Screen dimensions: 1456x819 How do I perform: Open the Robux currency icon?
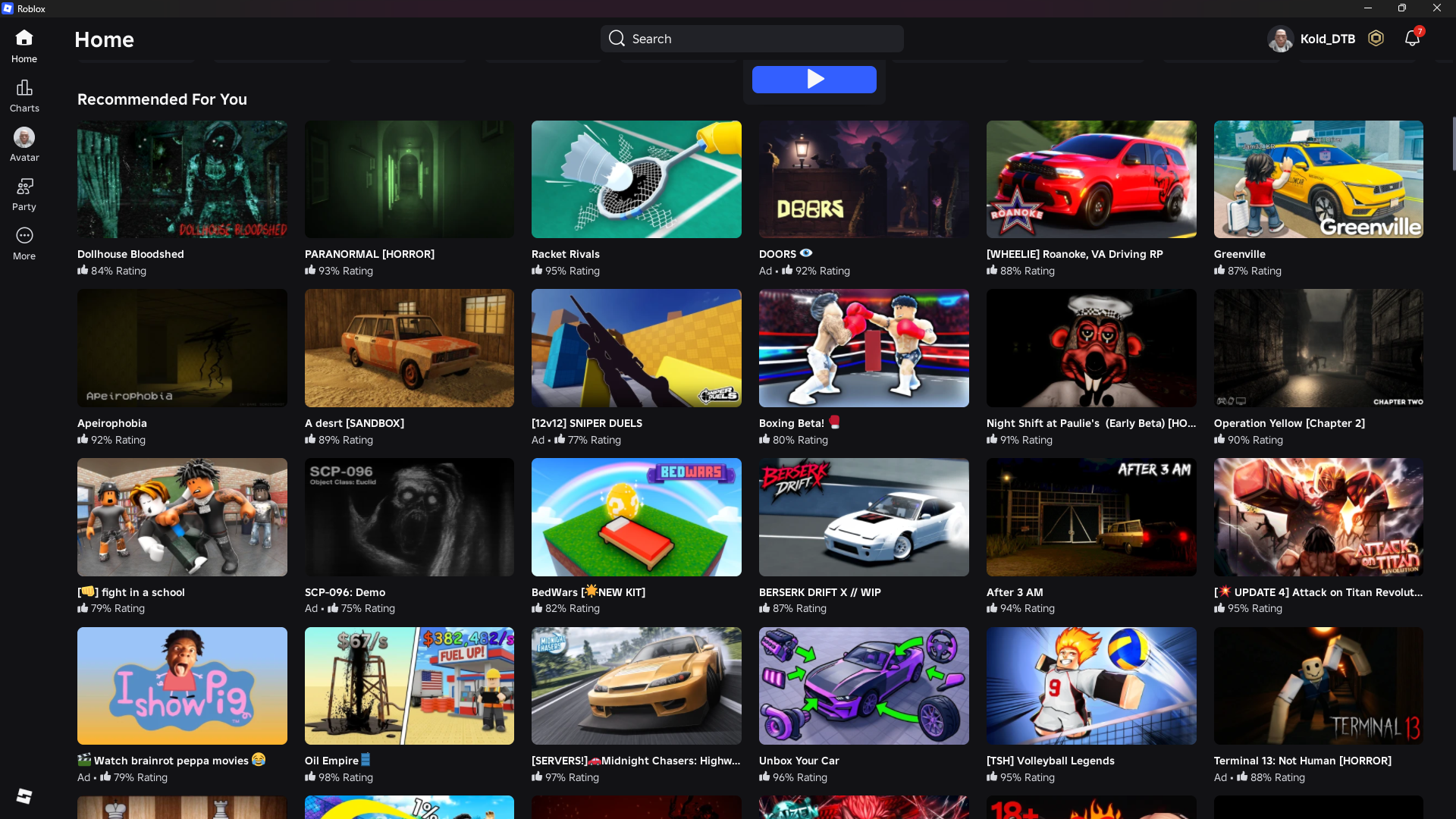click(1376, 38)
